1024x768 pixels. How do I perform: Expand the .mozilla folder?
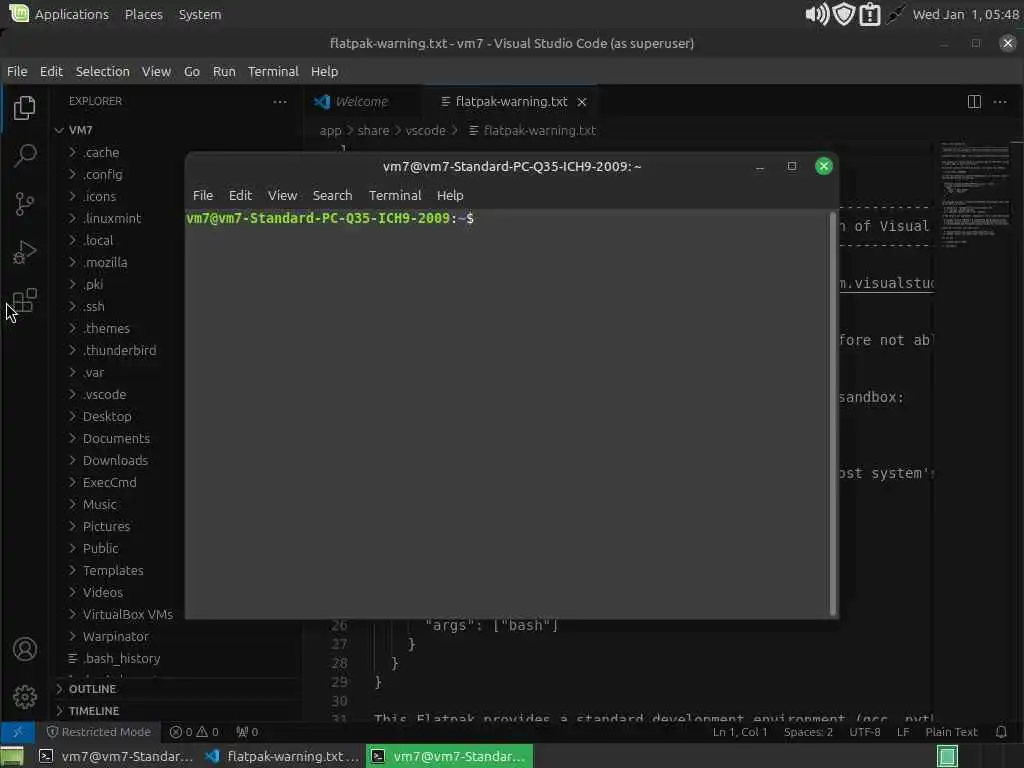click(x=105, y=263)
